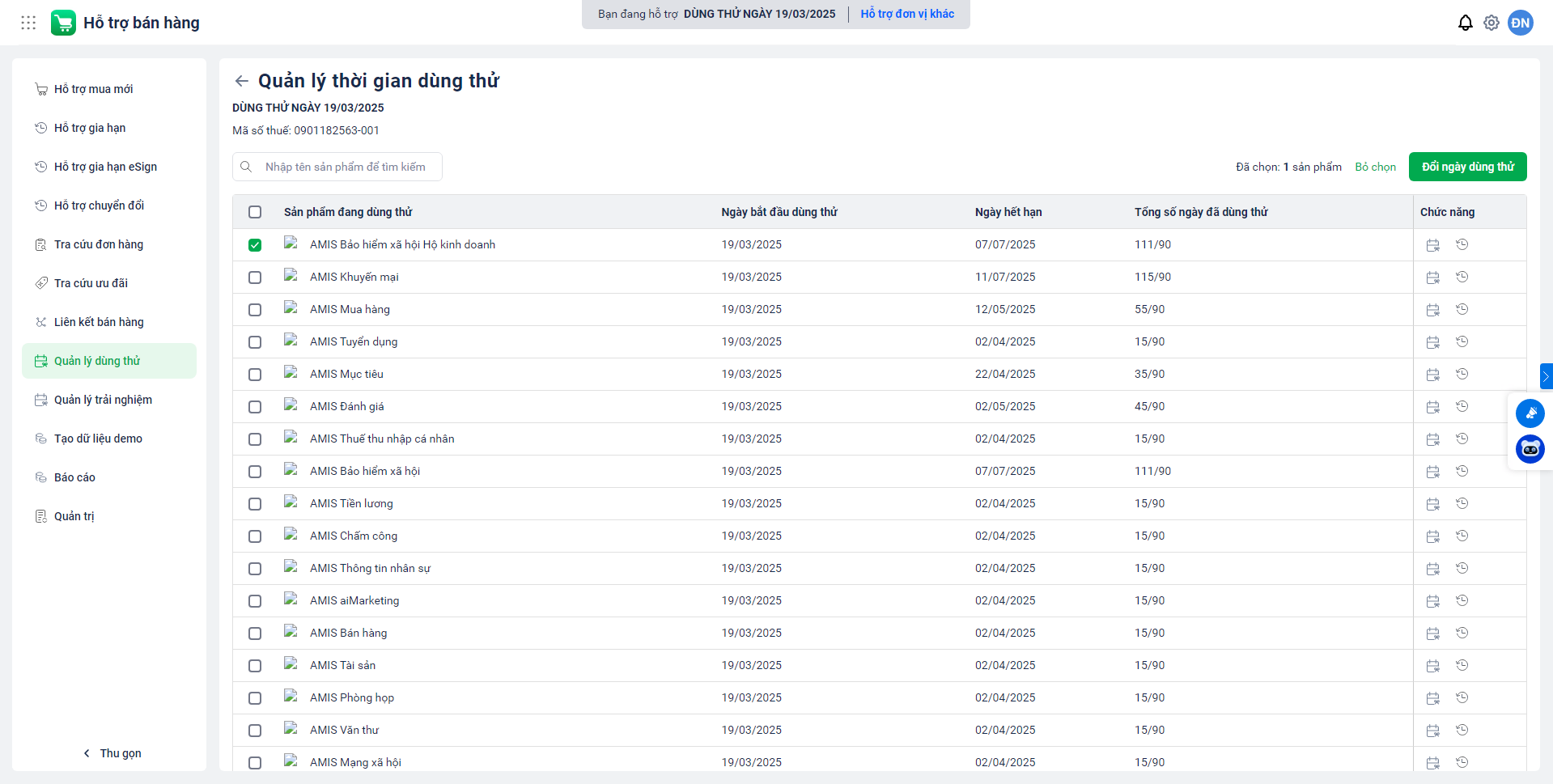Check the AMIS Mục tiêu checkbox
This screenshot has width=1553, height=784.
pos(255,375)
